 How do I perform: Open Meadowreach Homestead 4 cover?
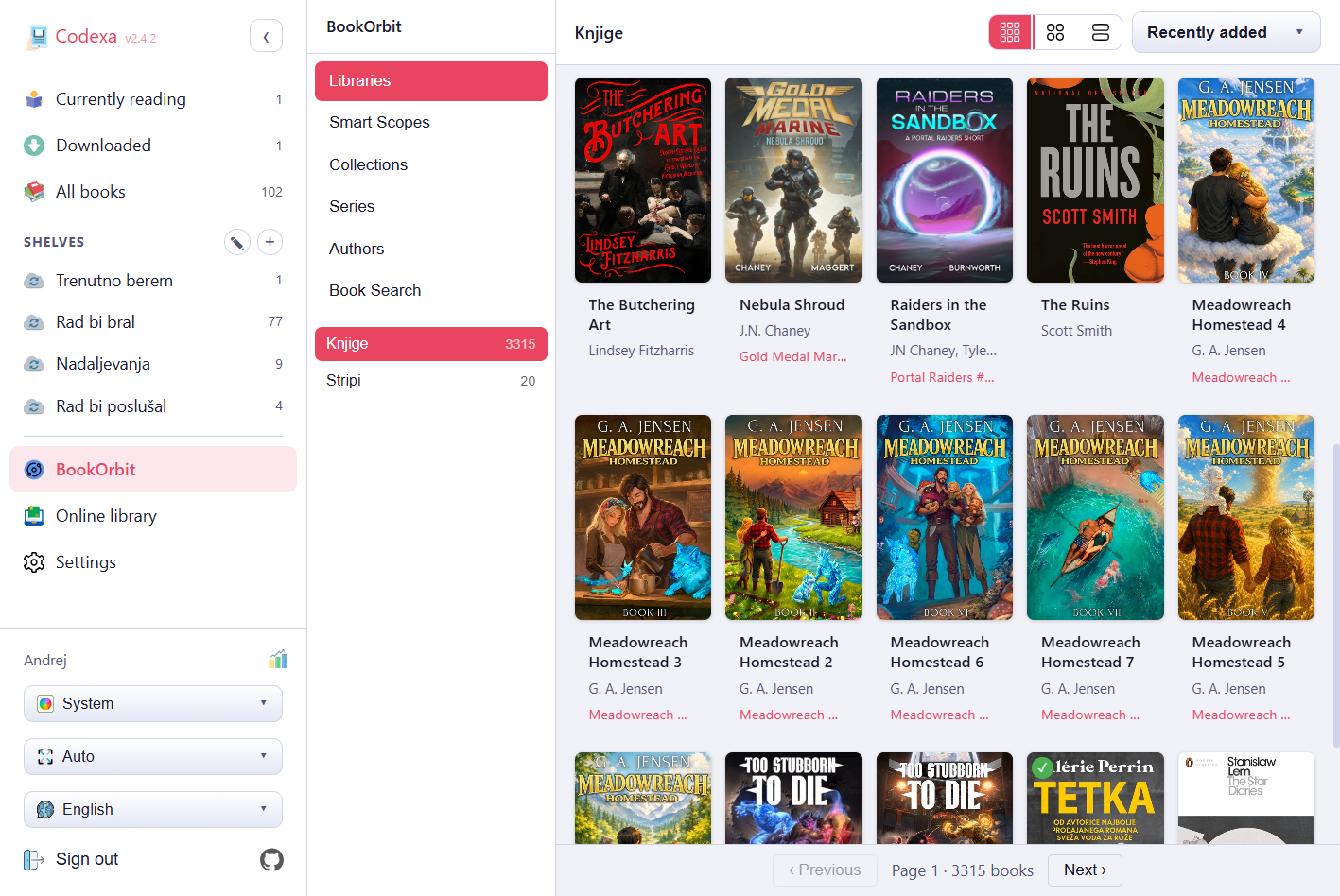1246,180
